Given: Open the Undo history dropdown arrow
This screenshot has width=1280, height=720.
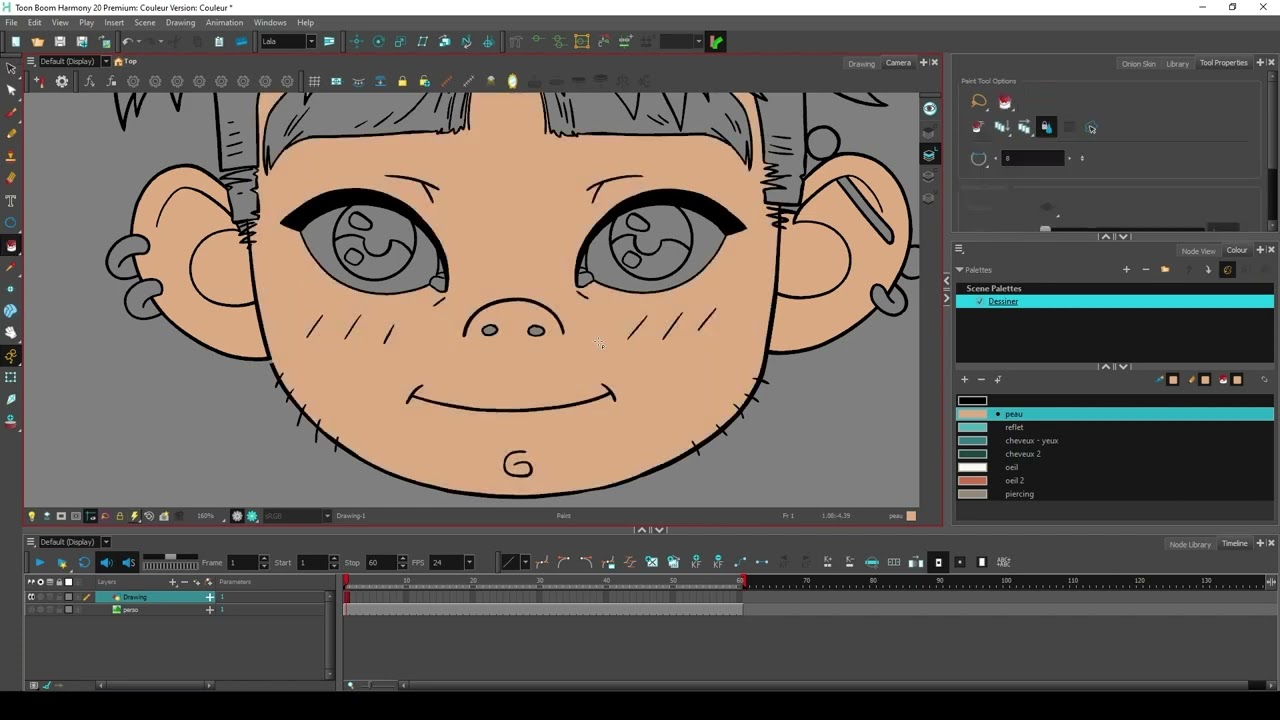Looking at the screenshot, I should (138, 42).
